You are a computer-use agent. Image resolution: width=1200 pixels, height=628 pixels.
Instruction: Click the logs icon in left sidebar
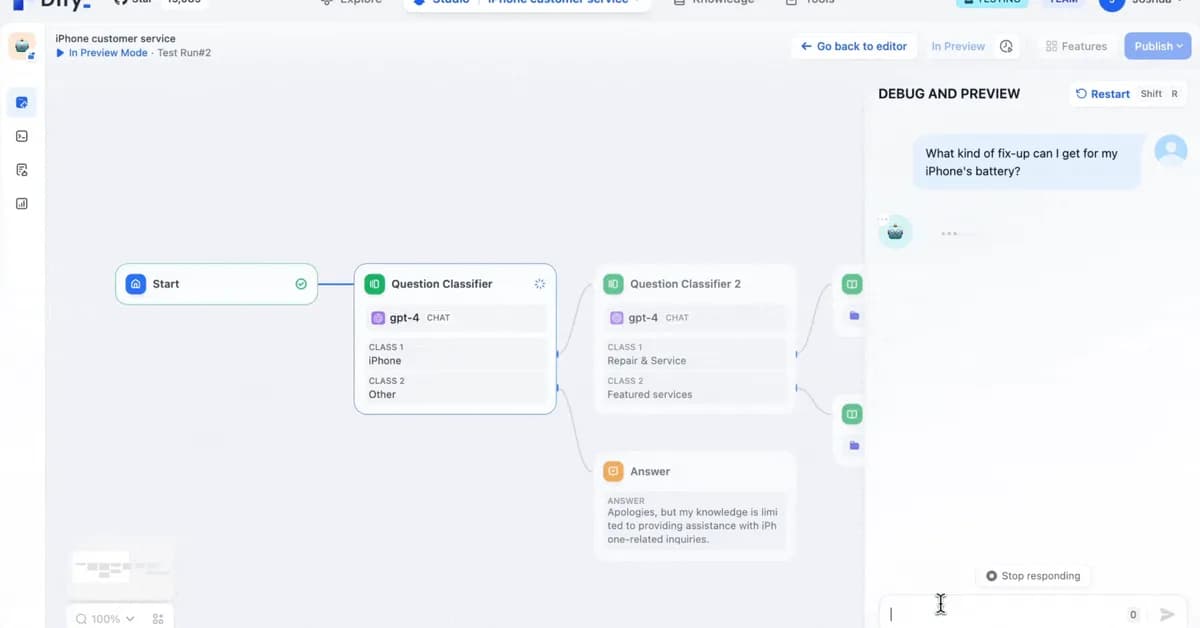pyautogui.click(x=21, y=168)
